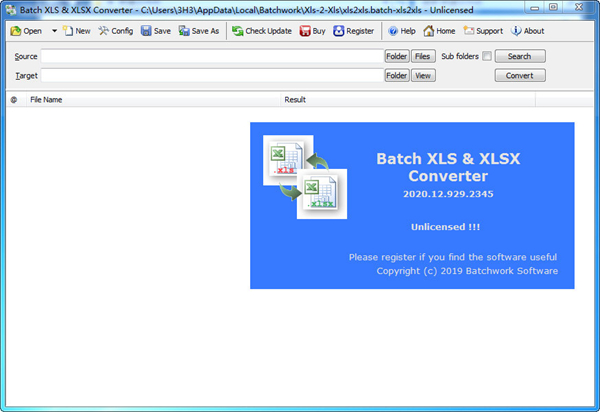Image resolution: width=600 pixels, height=412 pixels.
Task: Open Support from toolbar
Action: [483, 31]
